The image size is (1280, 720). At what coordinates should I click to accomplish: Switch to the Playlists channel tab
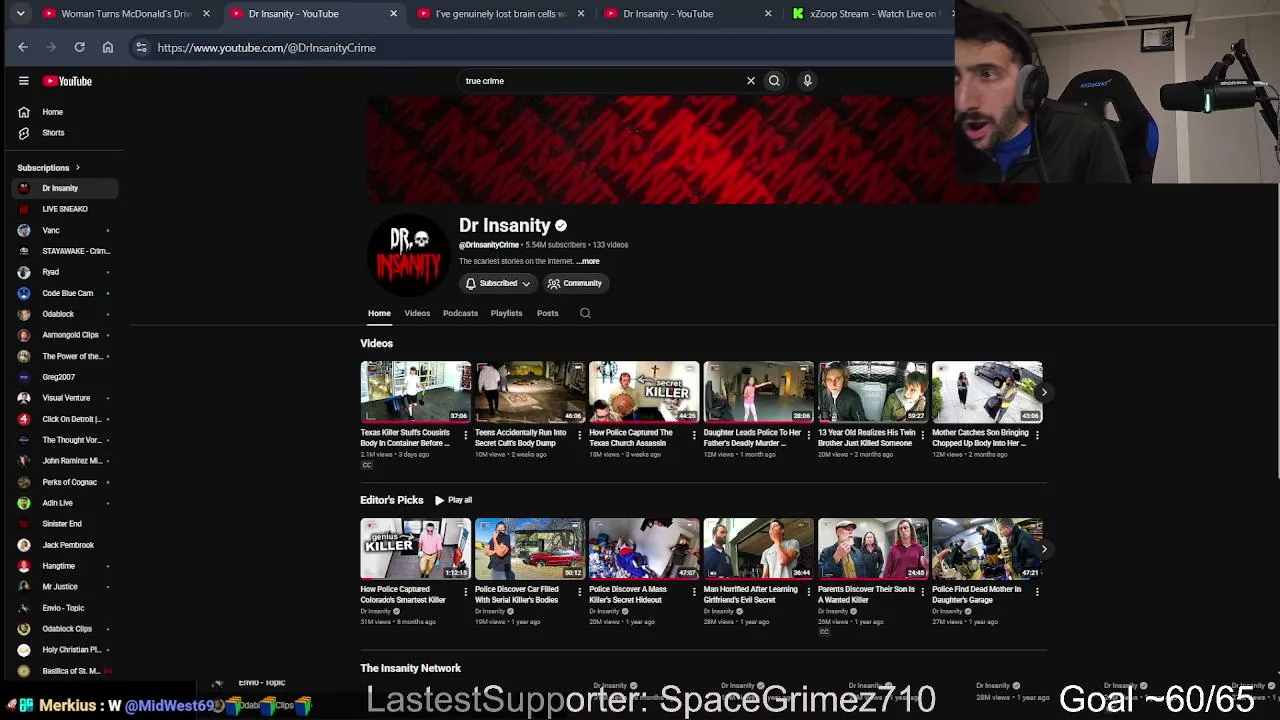point(506,313)
